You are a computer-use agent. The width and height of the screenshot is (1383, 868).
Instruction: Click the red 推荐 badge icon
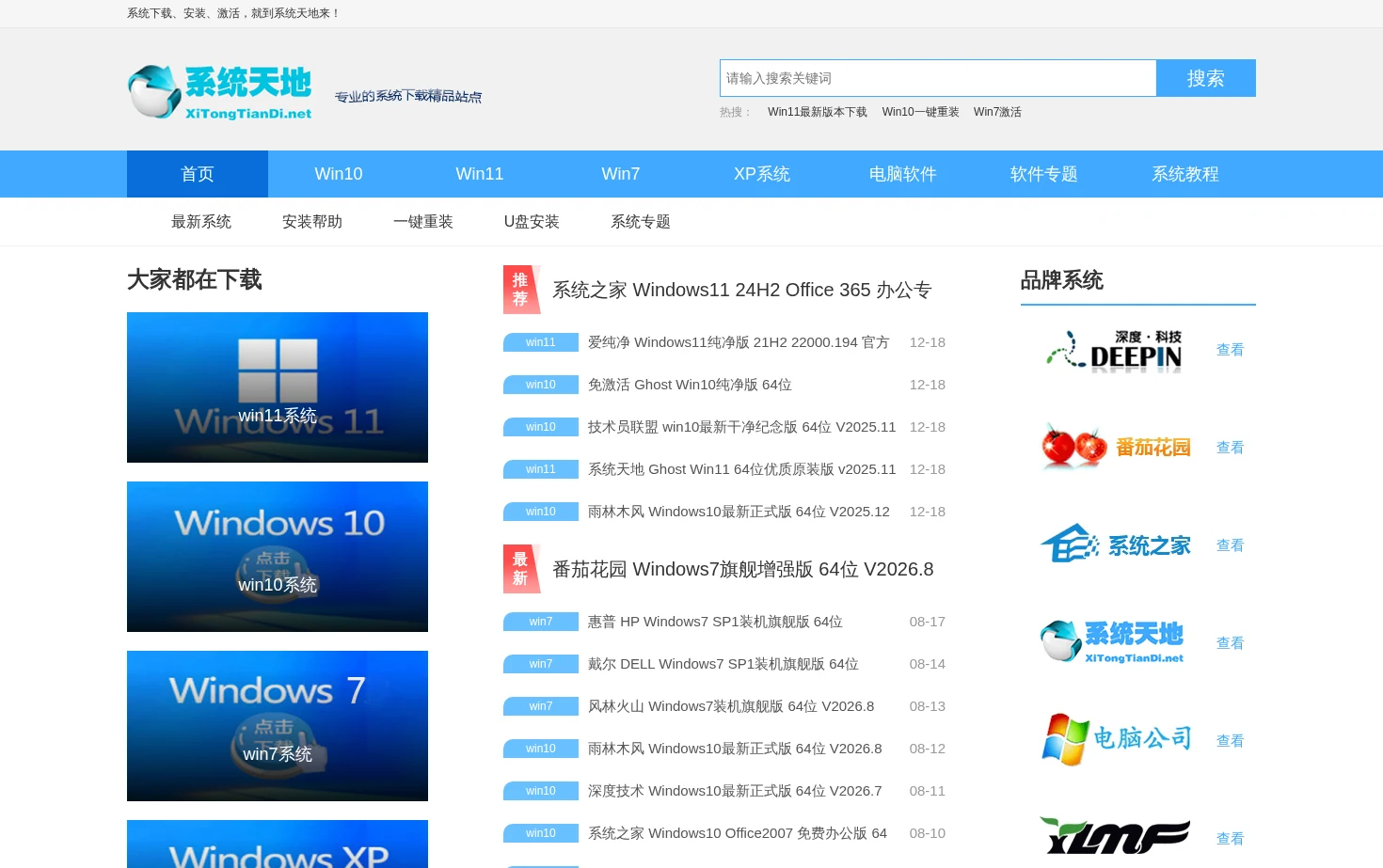pyautogui.click(x=522, y=290)
